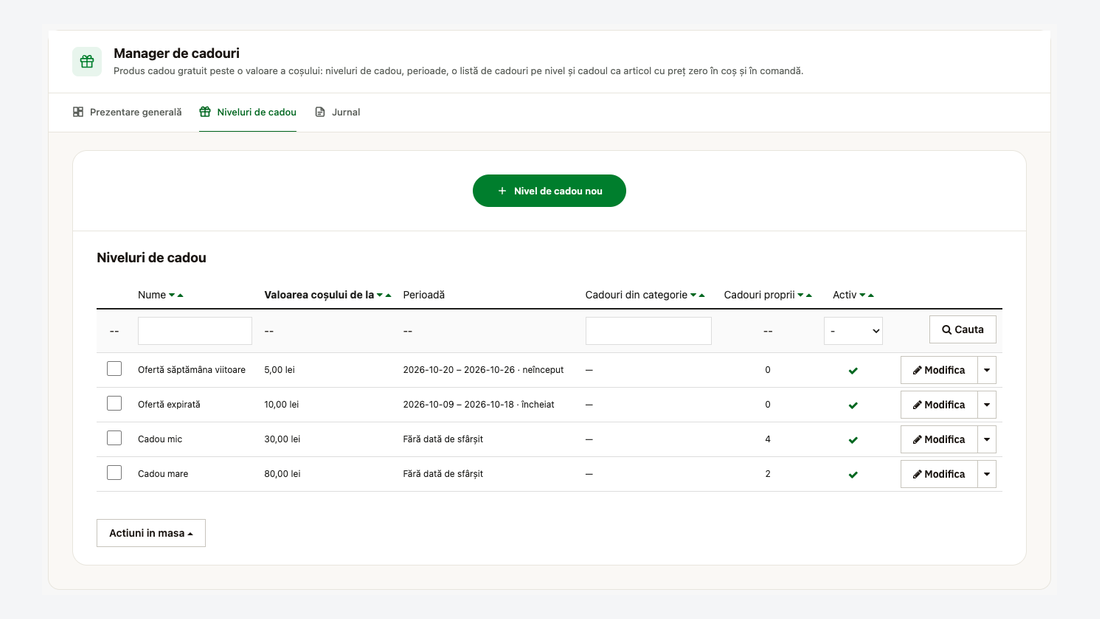
Task: Sort by Nume column arrows
Action: [176, 295]
